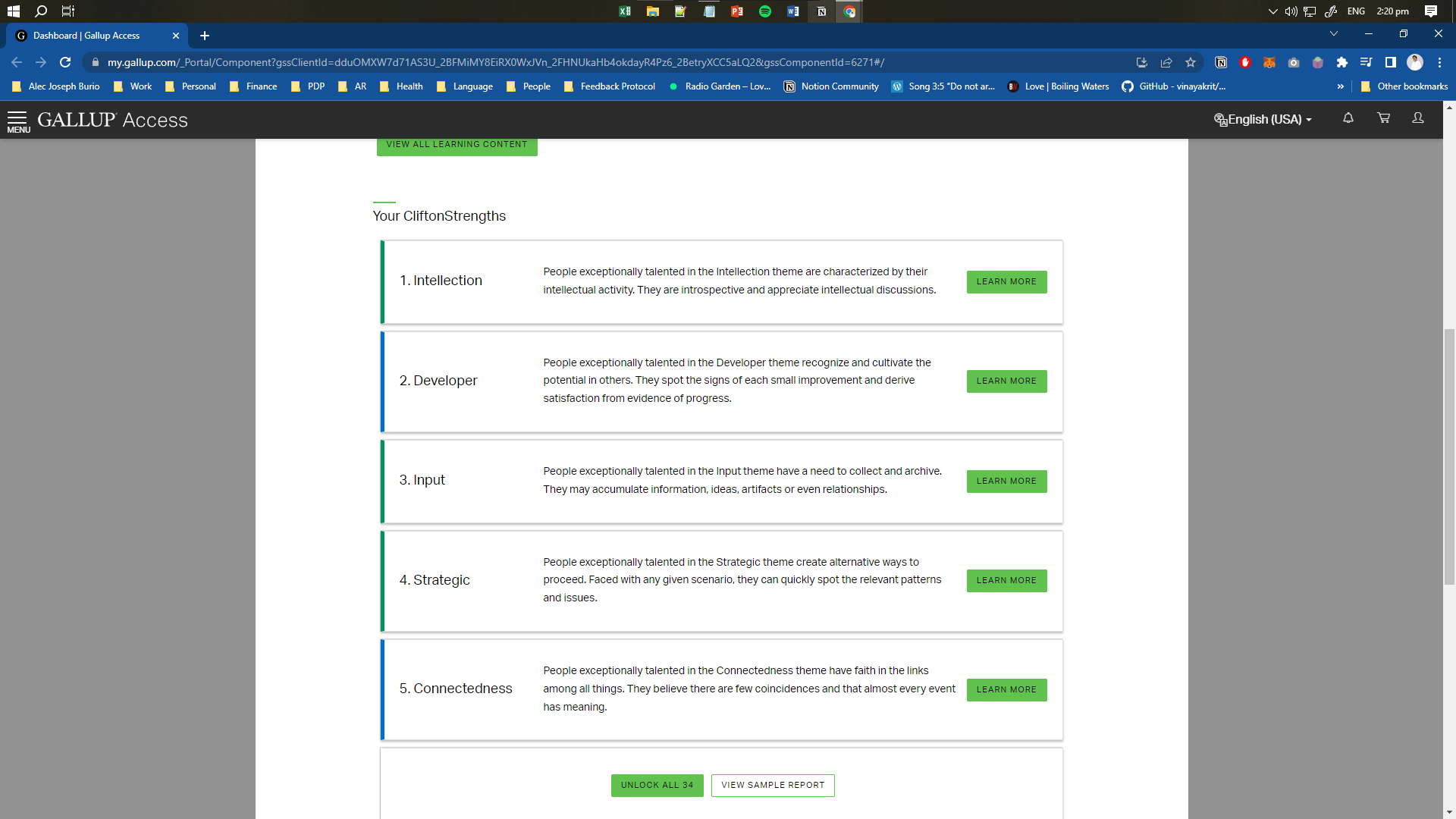This screenshot has height=819, width=1456.
Task: Close the Dashboard | Gallup Access tab
Action: click(176, 36)
